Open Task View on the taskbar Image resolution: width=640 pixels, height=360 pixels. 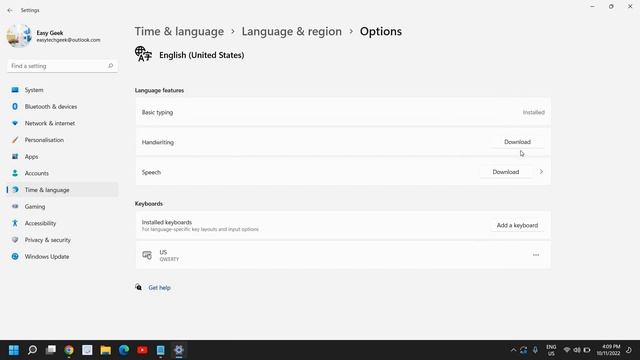tap(51, 350)
